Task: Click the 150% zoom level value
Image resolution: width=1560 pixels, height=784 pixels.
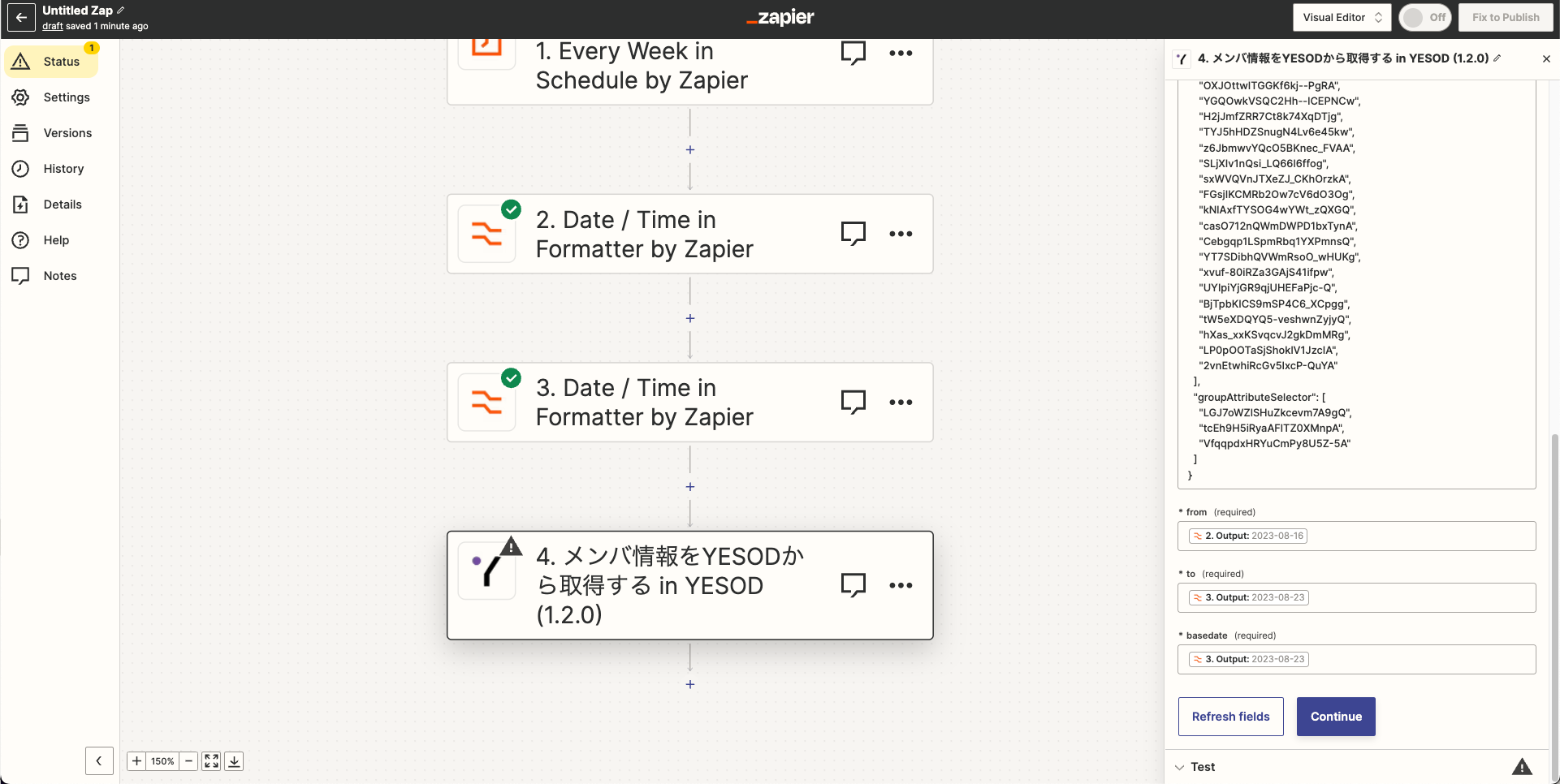Action: pos(162,761)
